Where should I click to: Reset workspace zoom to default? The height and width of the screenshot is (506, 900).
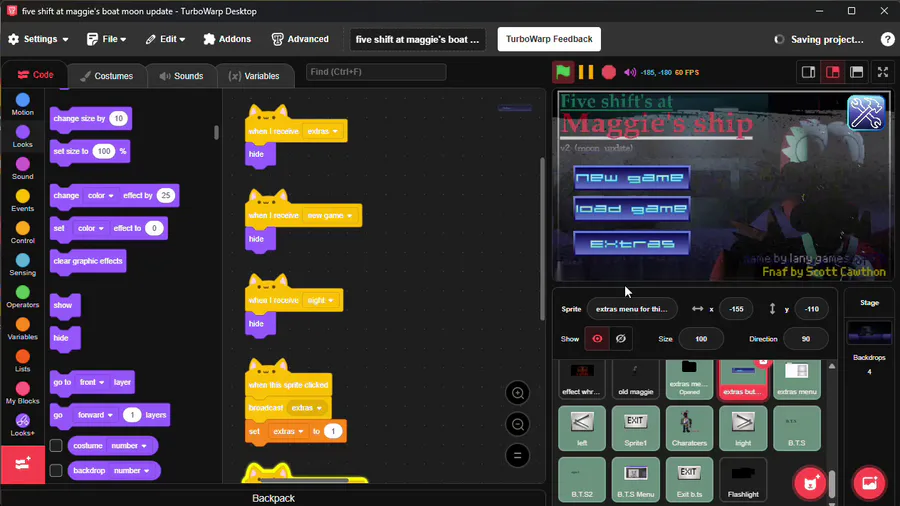tap(517, 456)
